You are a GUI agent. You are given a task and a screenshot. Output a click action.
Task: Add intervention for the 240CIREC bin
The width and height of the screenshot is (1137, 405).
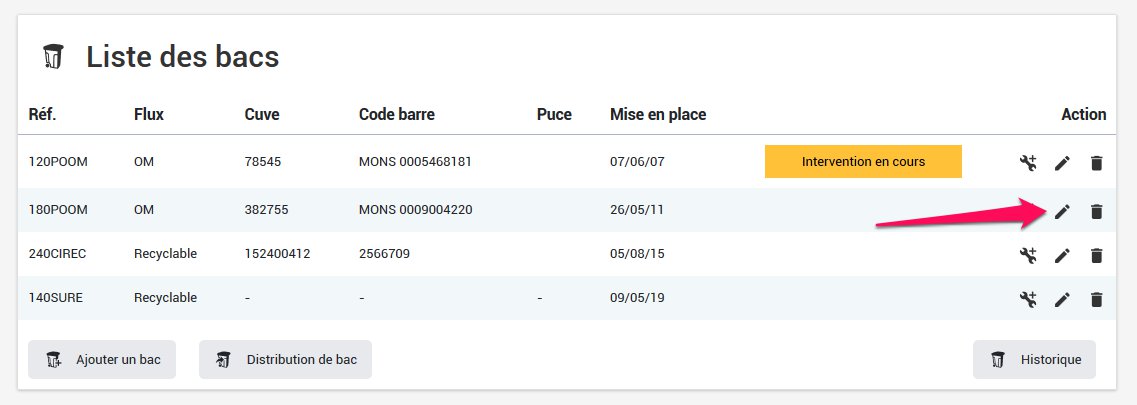point(1028,255)
